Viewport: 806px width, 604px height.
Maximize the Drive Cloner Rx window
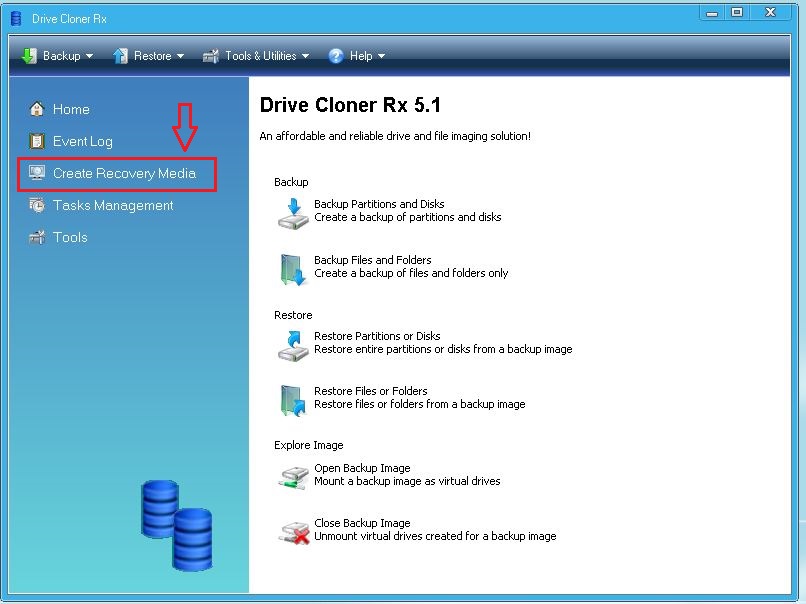coord(737,13)
